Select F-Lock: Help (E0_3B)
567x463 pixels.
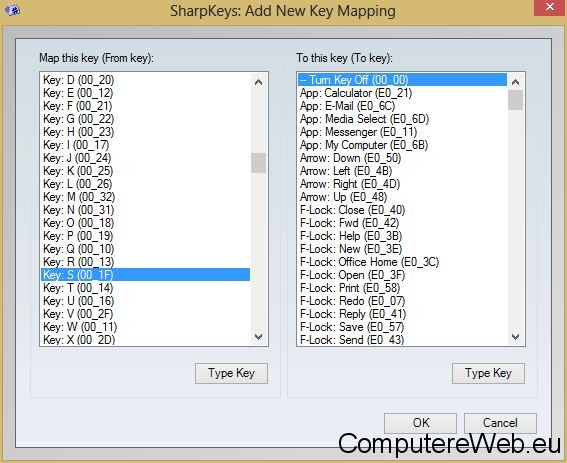click(x=402, y=236)
